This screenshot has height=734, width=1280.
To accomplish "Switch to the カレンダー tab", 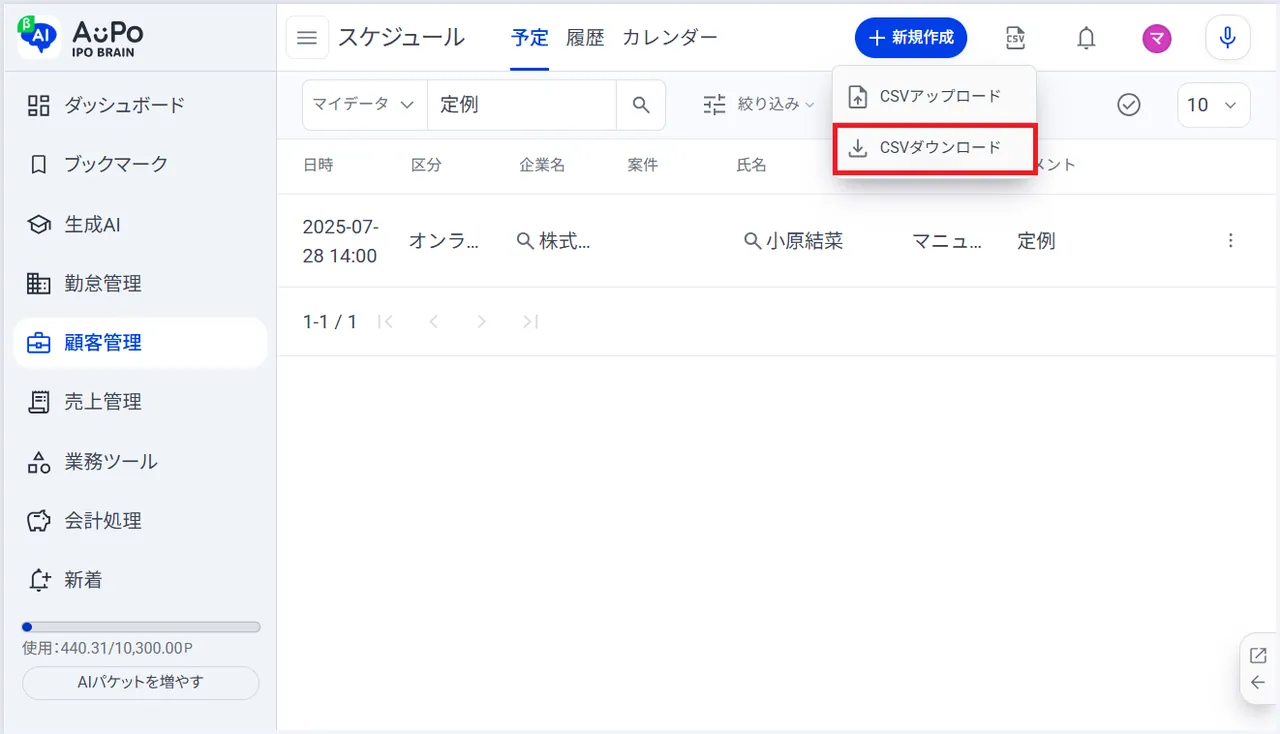I will [670, 38].
